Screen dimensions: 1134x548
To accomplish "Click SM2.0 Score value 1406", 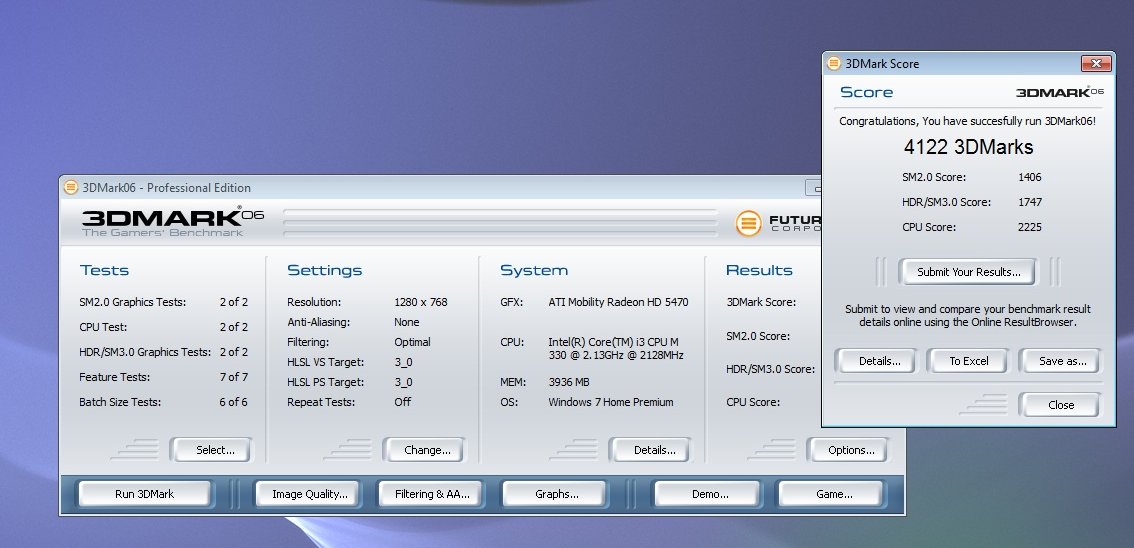I will pos(1029,177).
